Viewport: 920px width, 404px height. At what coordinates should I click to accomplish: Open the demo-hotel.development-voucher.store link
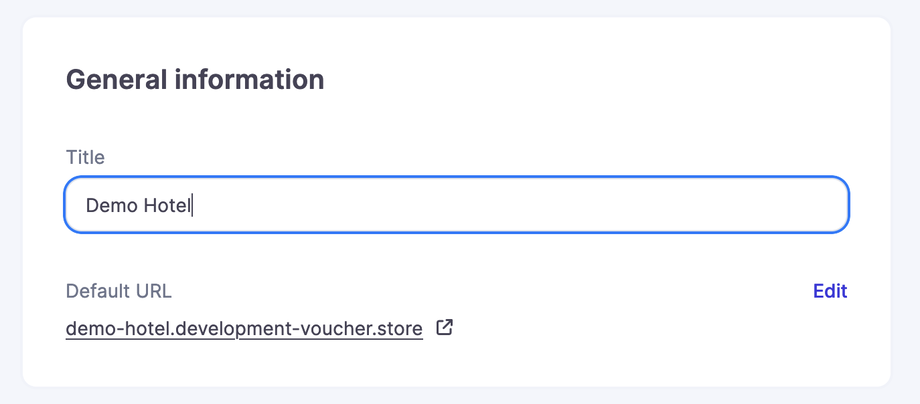click(x=244, y=328)
